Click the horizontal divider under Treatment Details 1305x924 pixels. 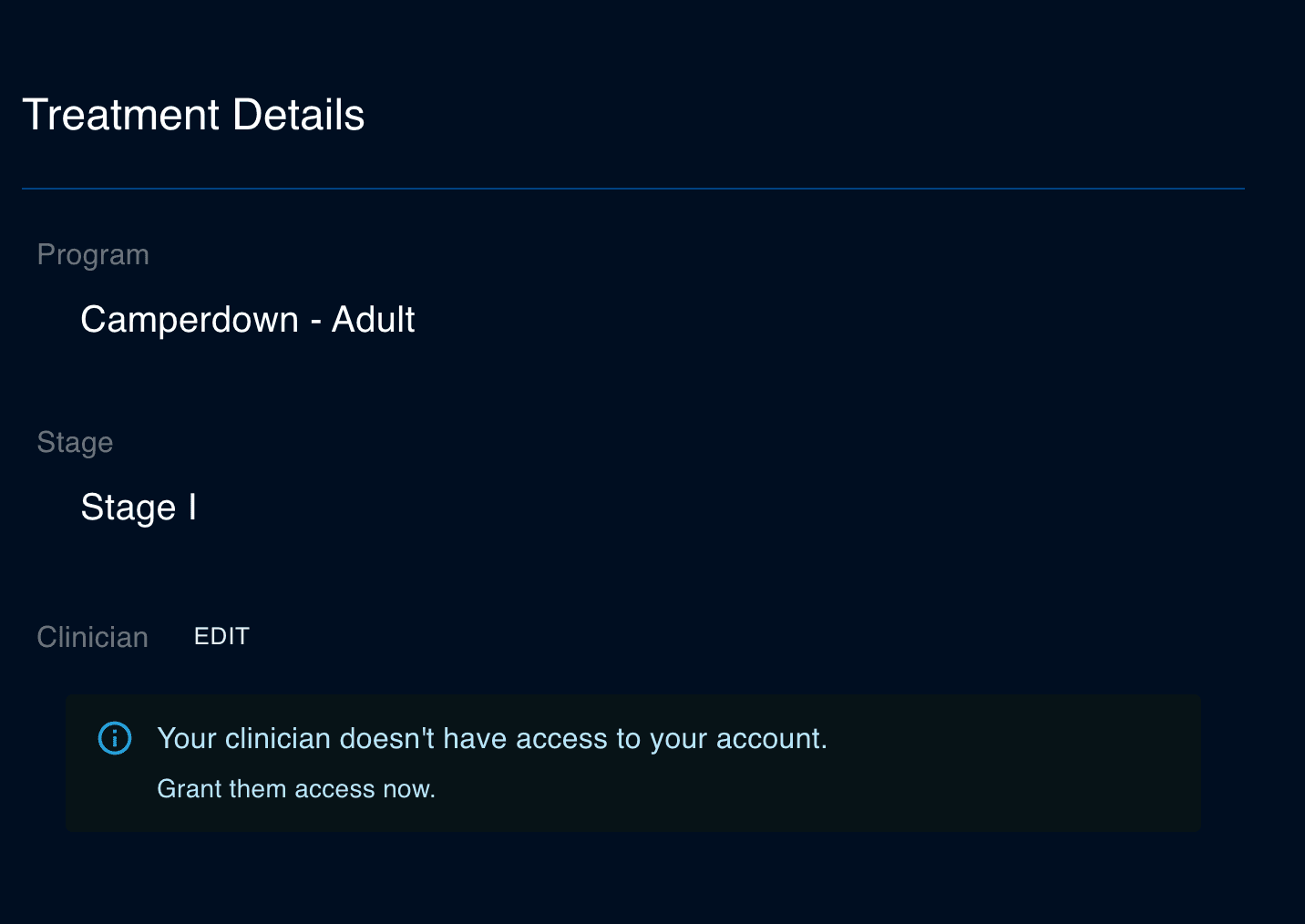(633, 189)
